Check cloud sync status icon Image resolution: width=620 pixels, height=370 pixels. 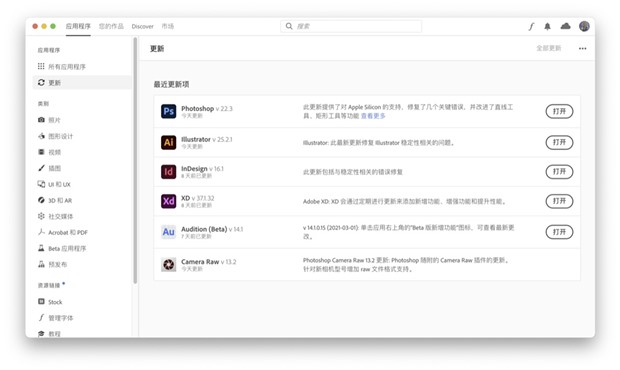(x=565, y=26)
